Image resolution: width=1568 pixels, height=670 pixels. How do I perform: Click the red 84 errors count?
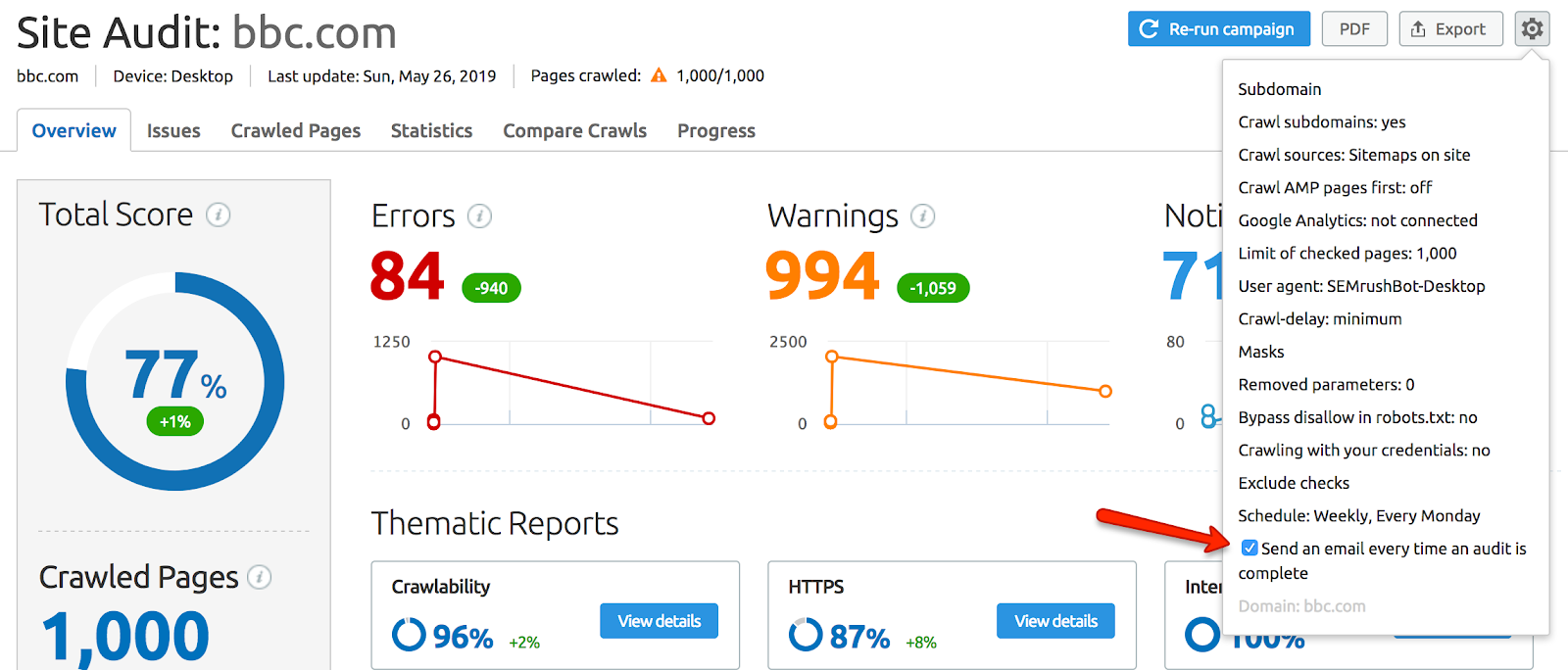pyautogui.click(x=407, y=277)
